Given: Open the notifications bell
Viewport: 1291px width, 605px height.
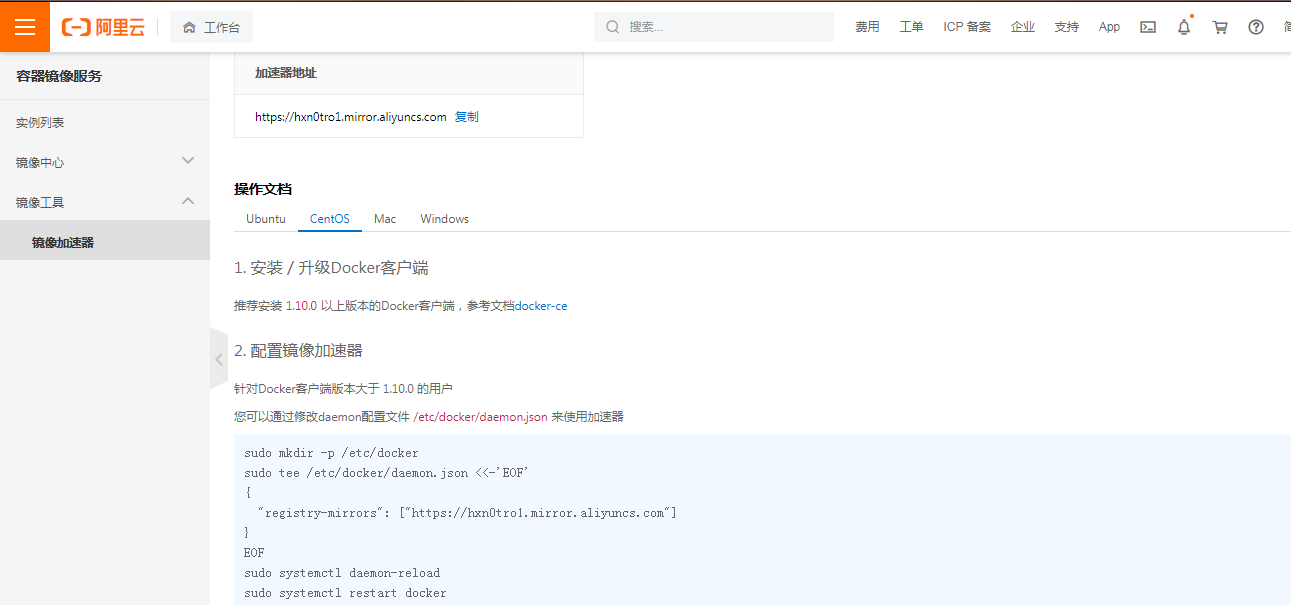Looking at the screenshot, I should tap(1184, 27).
